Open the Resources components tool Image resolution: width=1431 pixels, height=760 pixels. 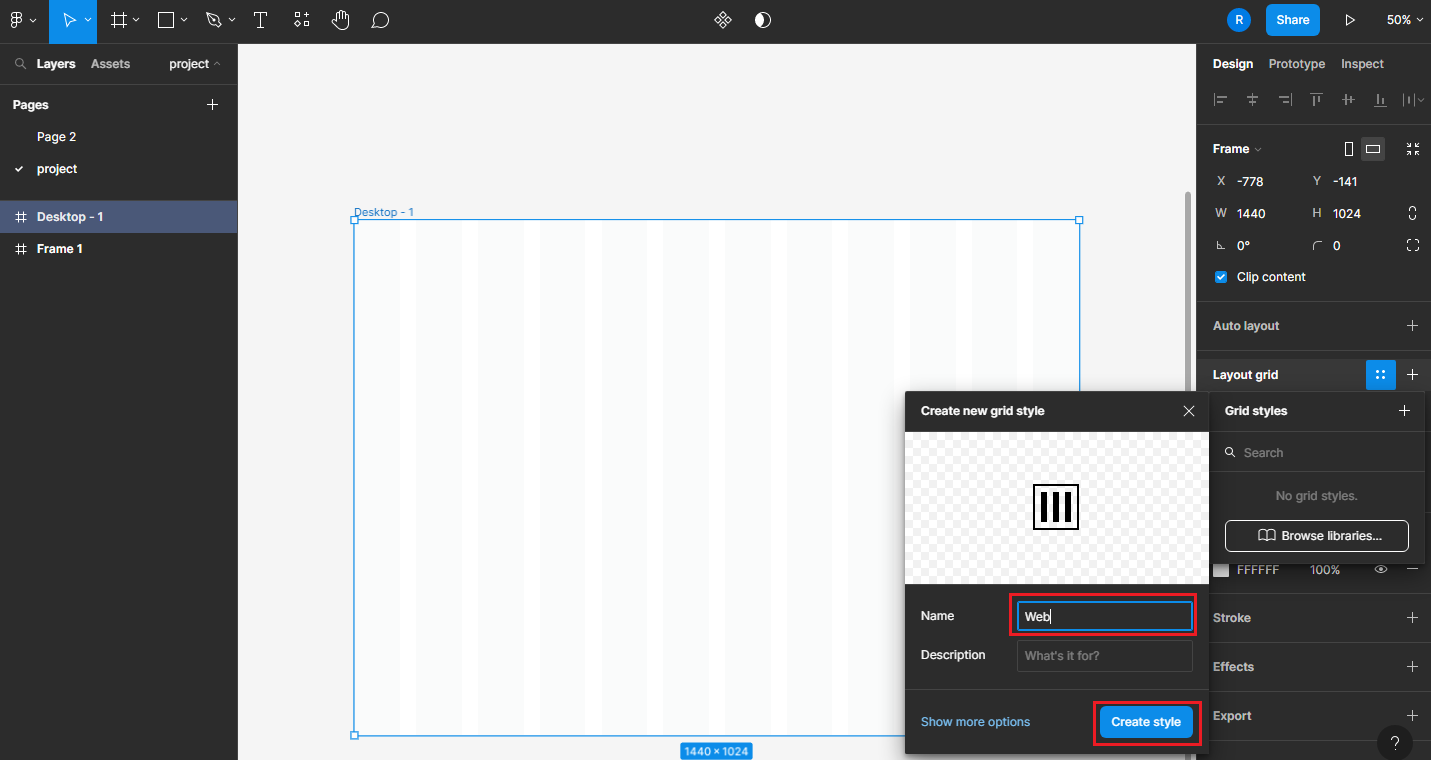(x=302, y=20)
